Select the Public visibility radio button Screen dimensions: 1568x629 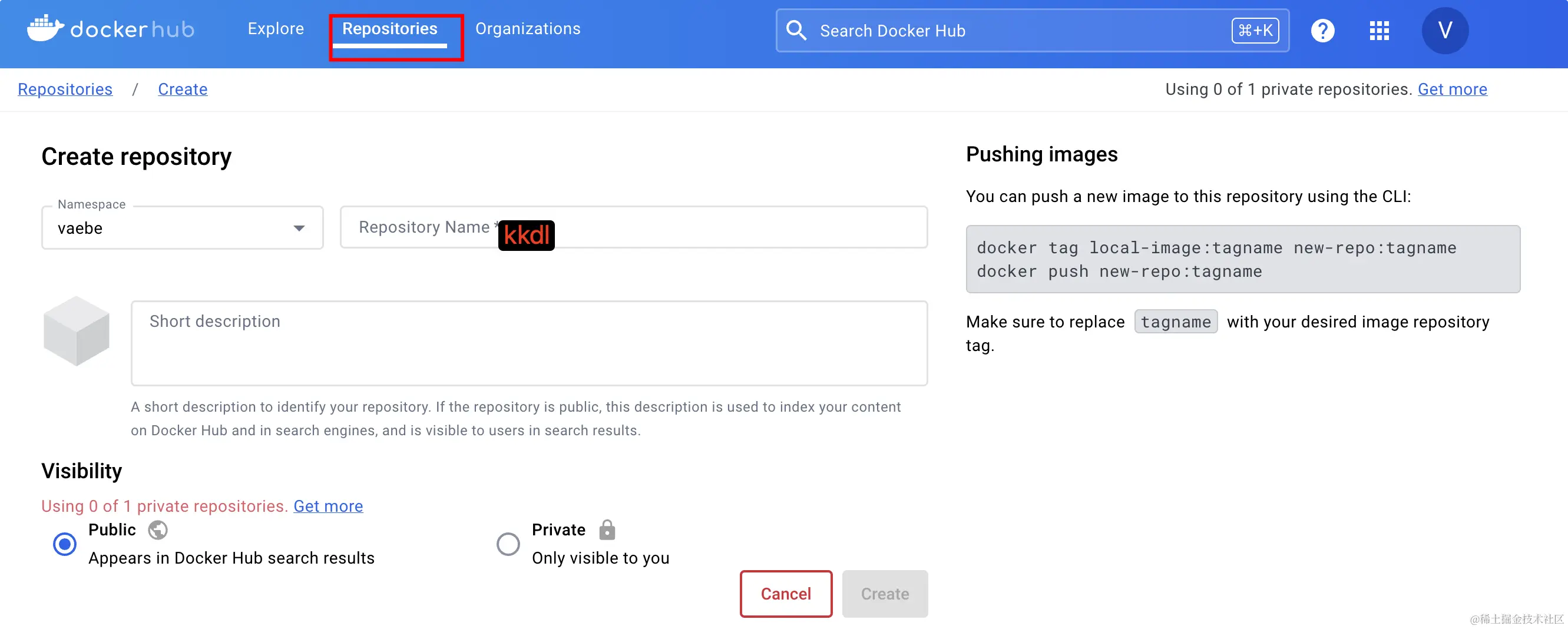click(x=65, y=544)
